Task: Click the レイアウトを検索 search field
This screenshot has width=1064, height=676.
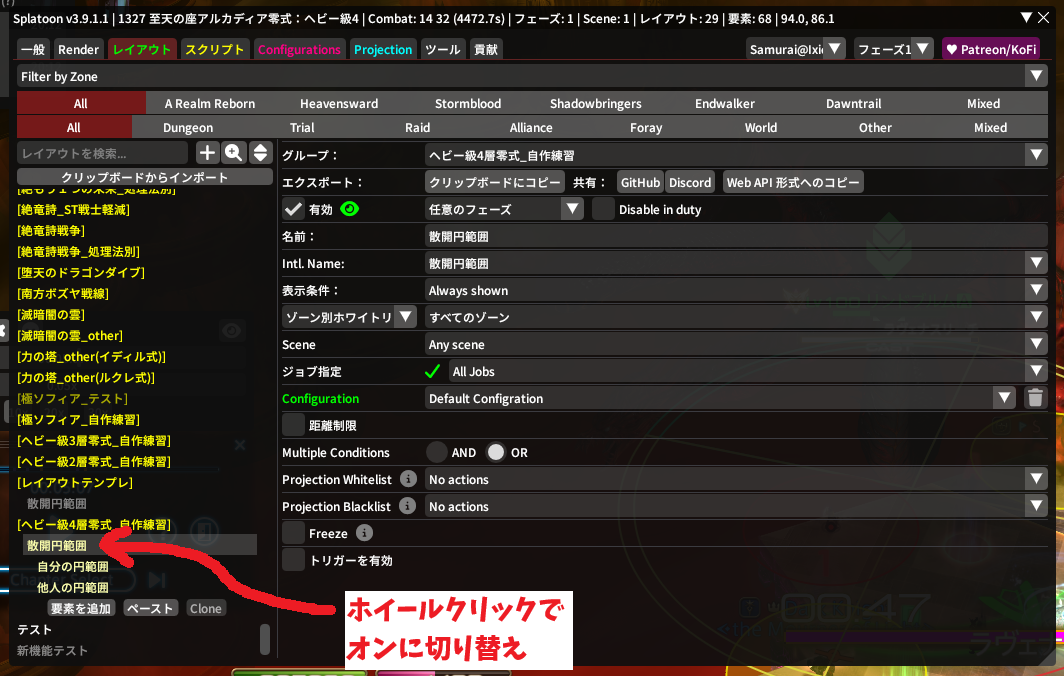Action: point(103,153)
